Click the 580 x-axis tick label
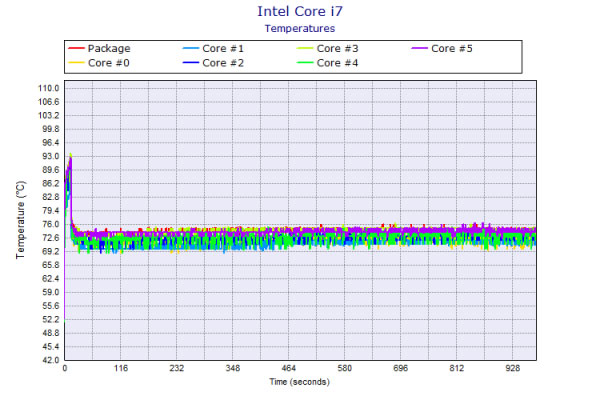Screen dimensions: 600x400 click(x=344, y=368)
